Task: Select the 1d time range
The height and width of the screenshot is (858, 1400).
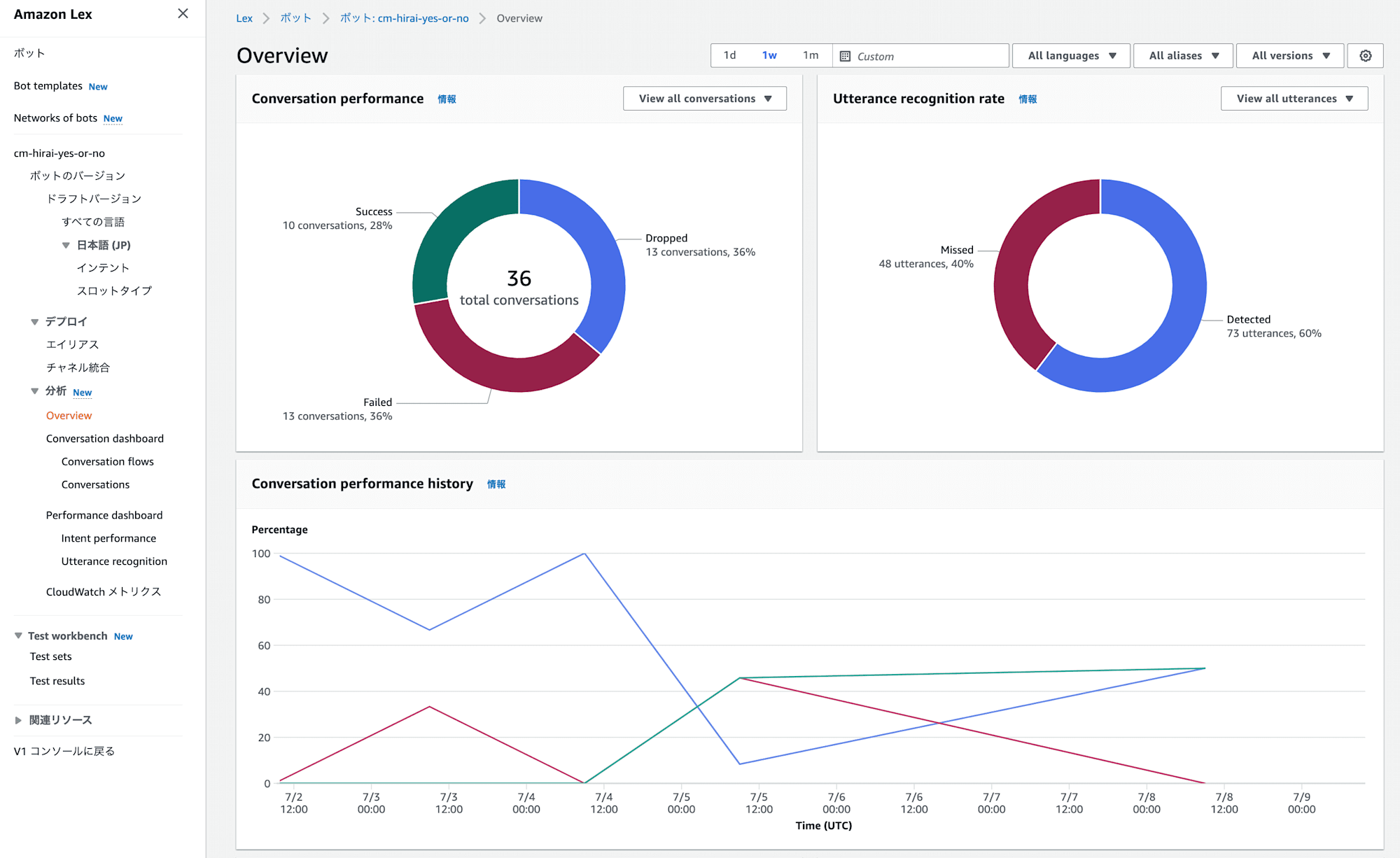Action: pyautogui.click(x=729, y=55)
